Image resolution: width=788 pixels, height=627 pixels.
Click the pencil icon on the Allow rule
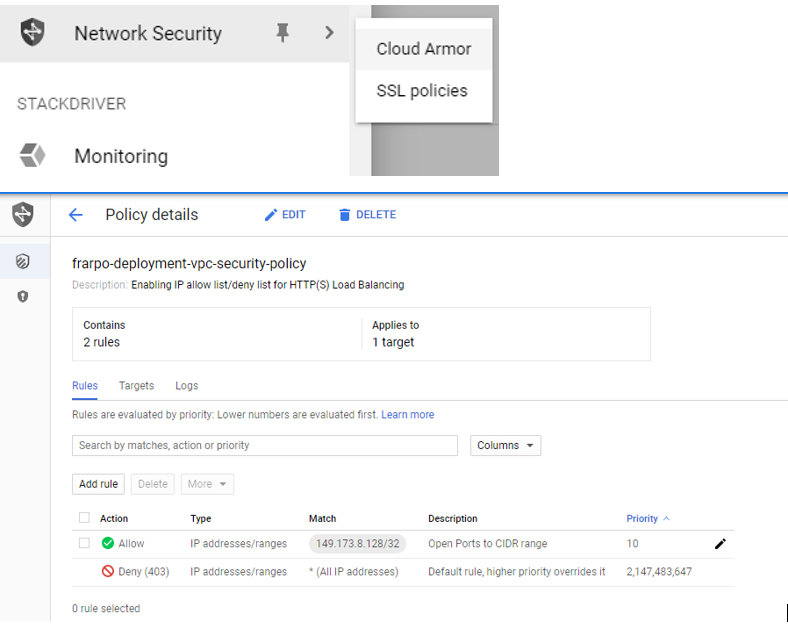(x=720, y=544)
